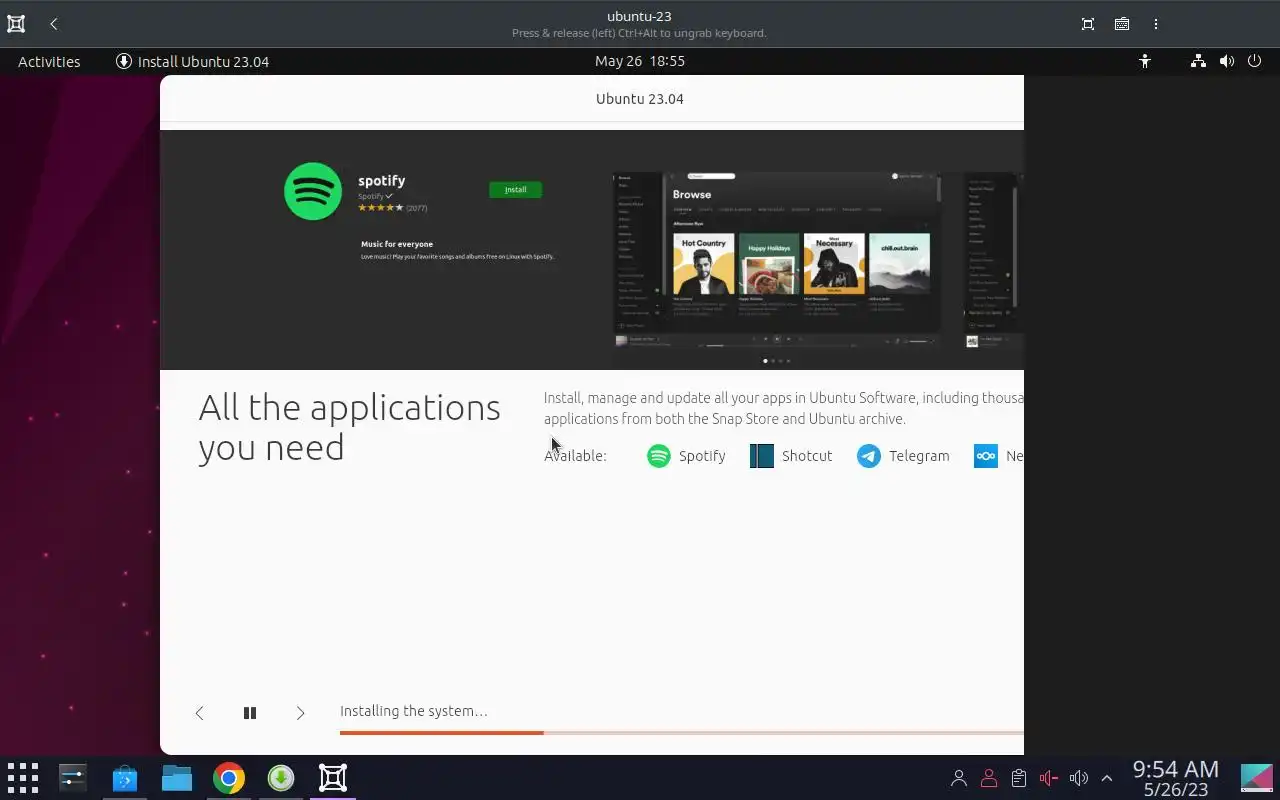Open the green download app in taskbar
Image resolution: width=1280 pixels, height=800 pixels.
pyautogui.click(x=281, y=777)
